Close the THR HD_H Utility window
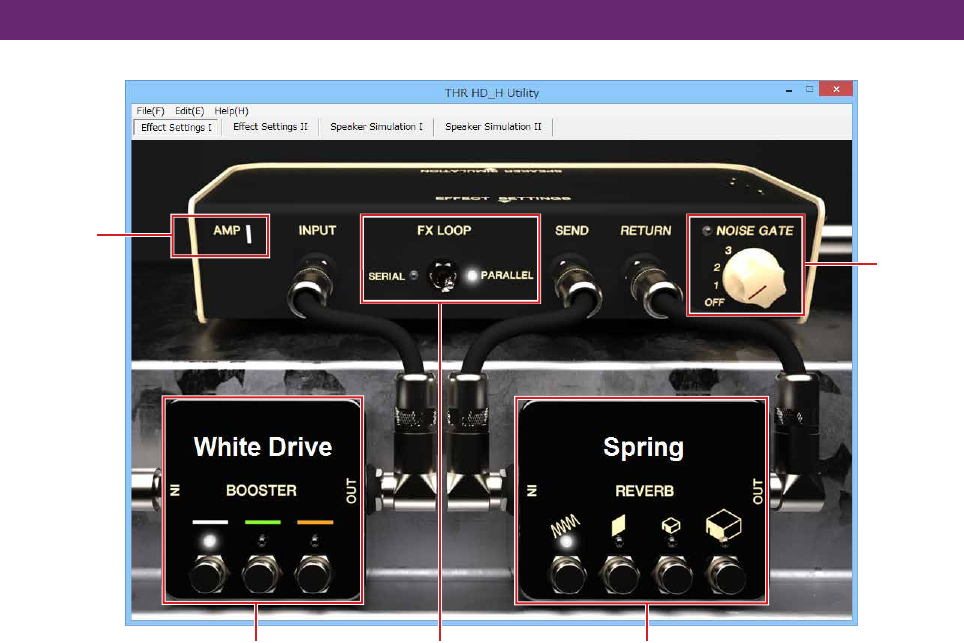Screen dimensions: 964x643 (836, 89)
